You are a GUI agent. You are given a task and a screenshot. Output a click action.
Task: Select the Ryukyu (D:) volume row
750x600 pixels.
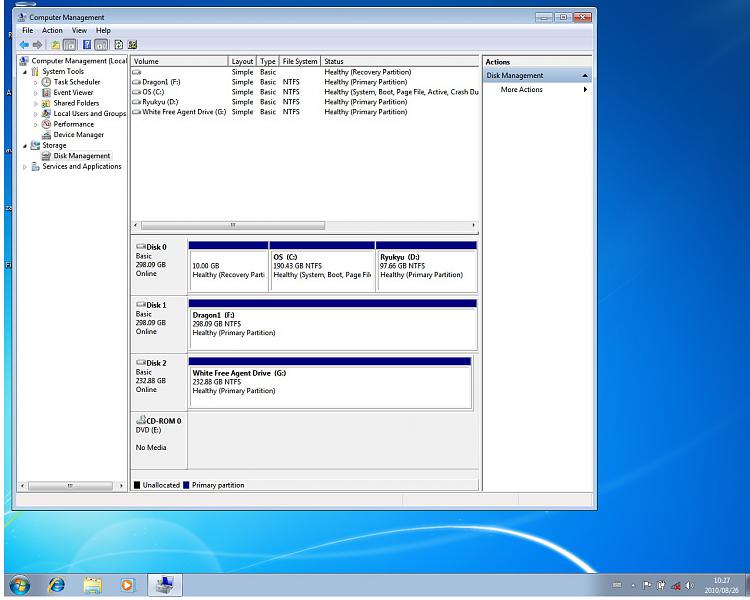coord(305,102)
